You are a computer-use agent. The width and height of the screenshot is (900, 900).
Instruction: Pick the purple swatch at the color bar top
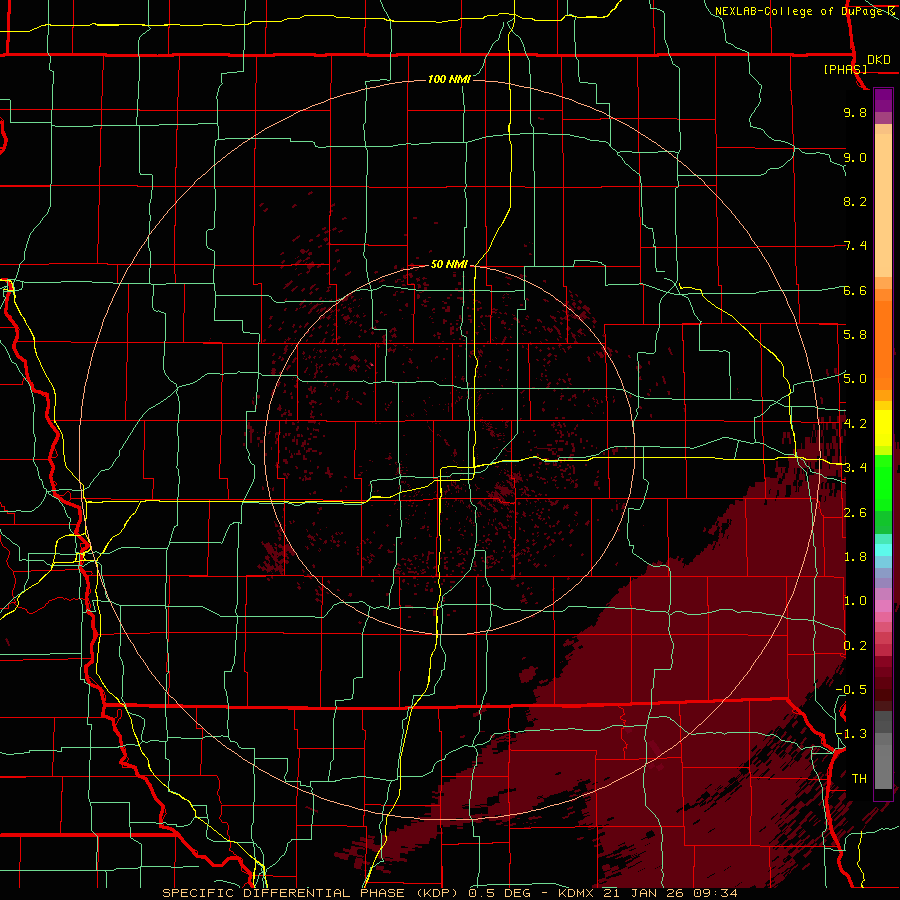883,100
